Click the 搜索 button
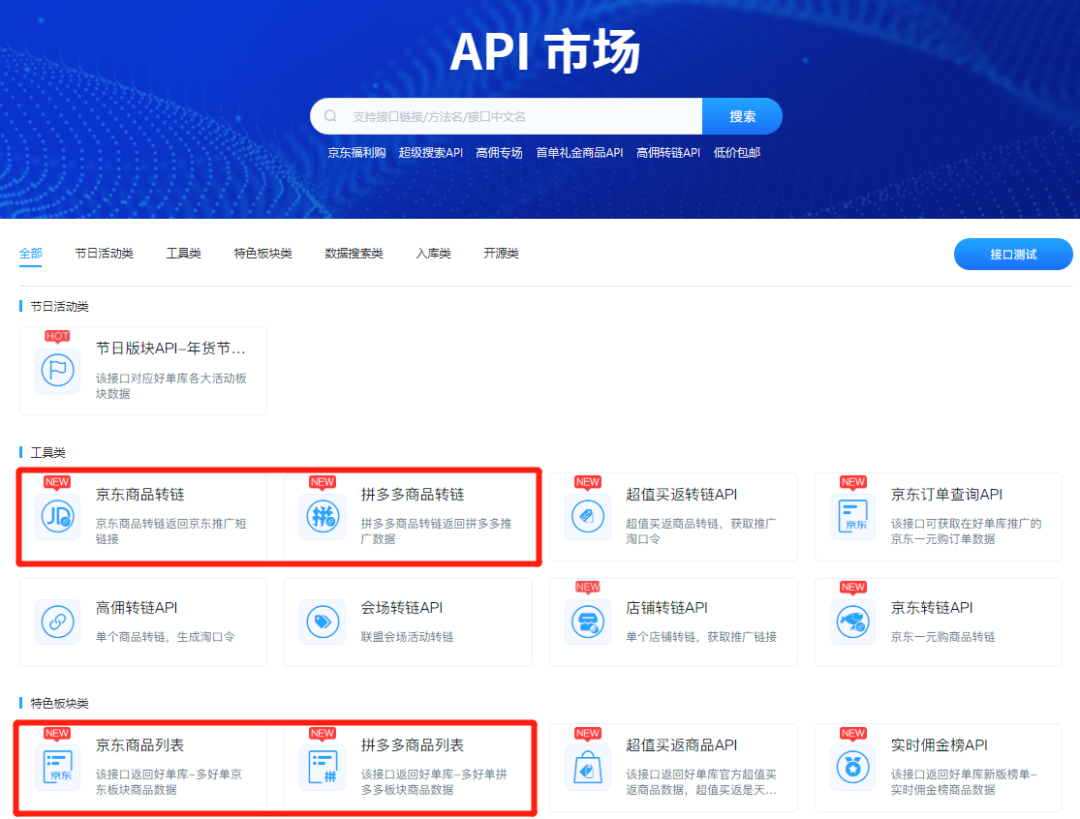The width and height of the screenshot is (1080, 819). pos(742,116)
